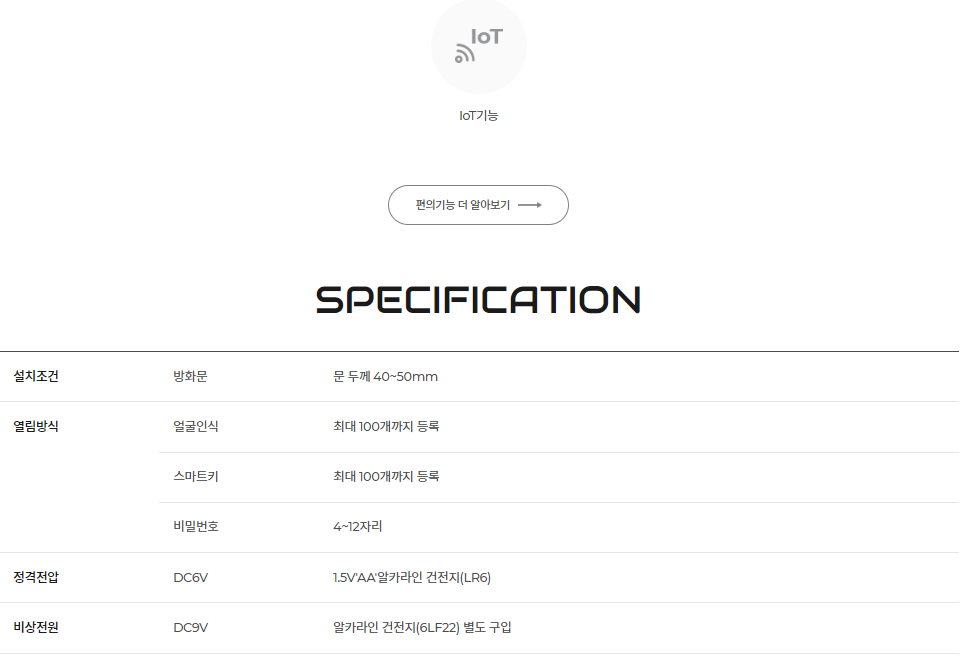Select the 비상전원 row header
Screen dimensions: 962x665
click(36, 628)
